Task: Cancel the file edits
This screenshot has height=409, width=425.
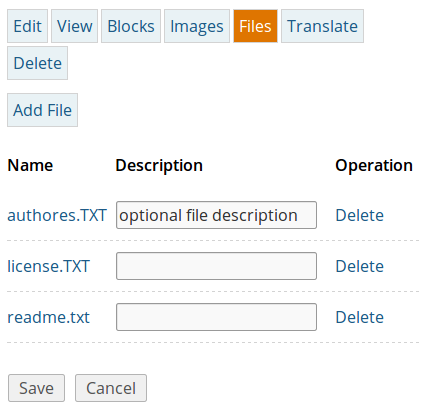Action: click(x=111, y=388)
